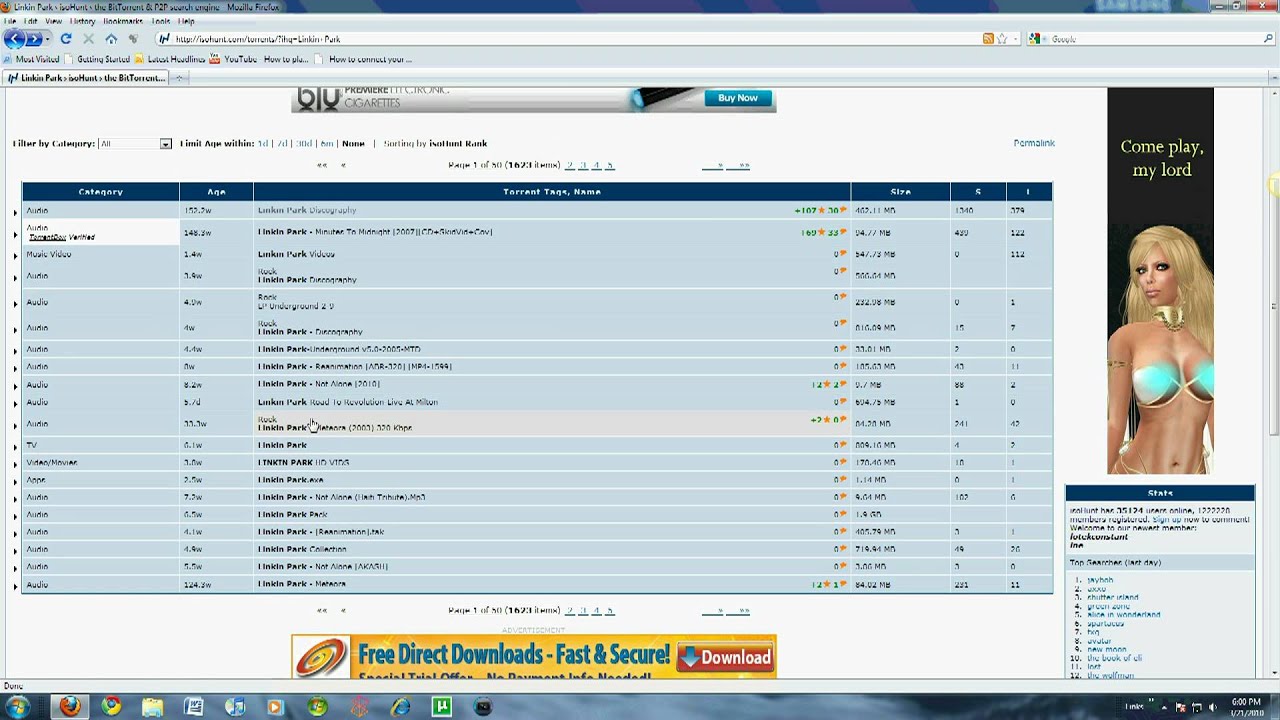
Task: Expand the 152.2w Linkin Park Discography row
Action: [15, 211]
